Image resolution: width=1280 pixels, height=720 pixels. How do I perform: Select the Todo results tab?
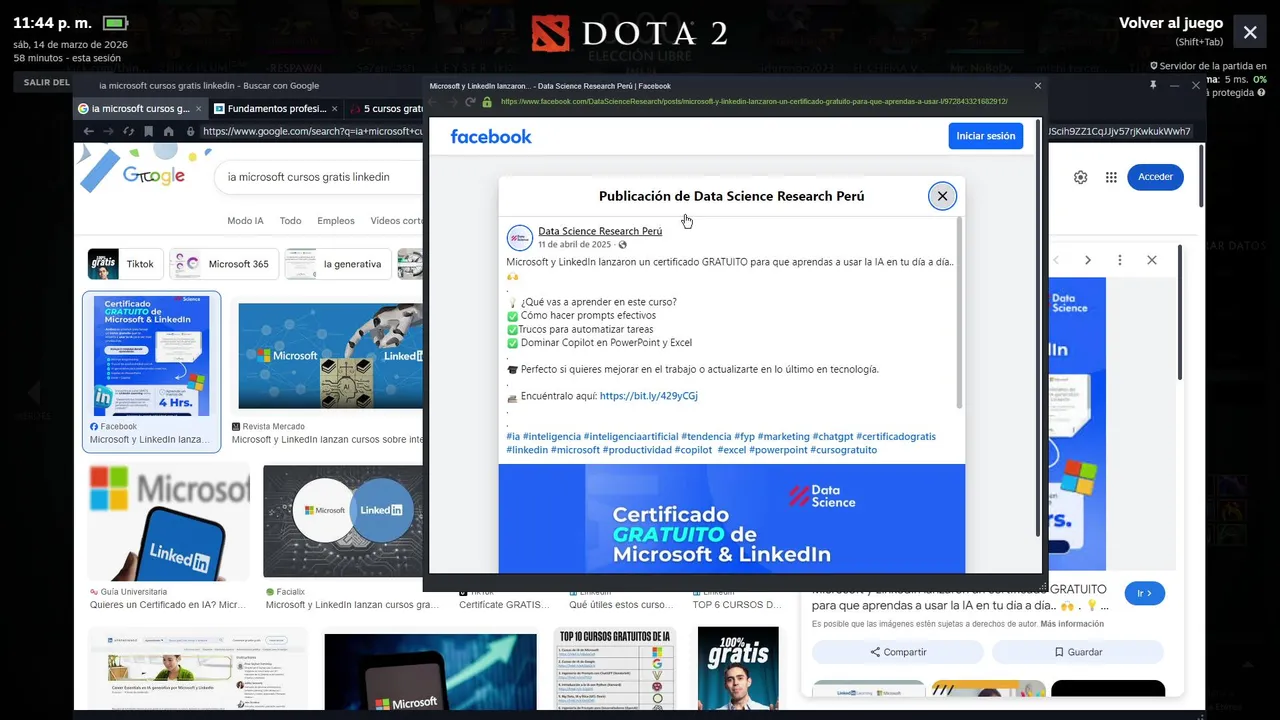click(290, 221)
